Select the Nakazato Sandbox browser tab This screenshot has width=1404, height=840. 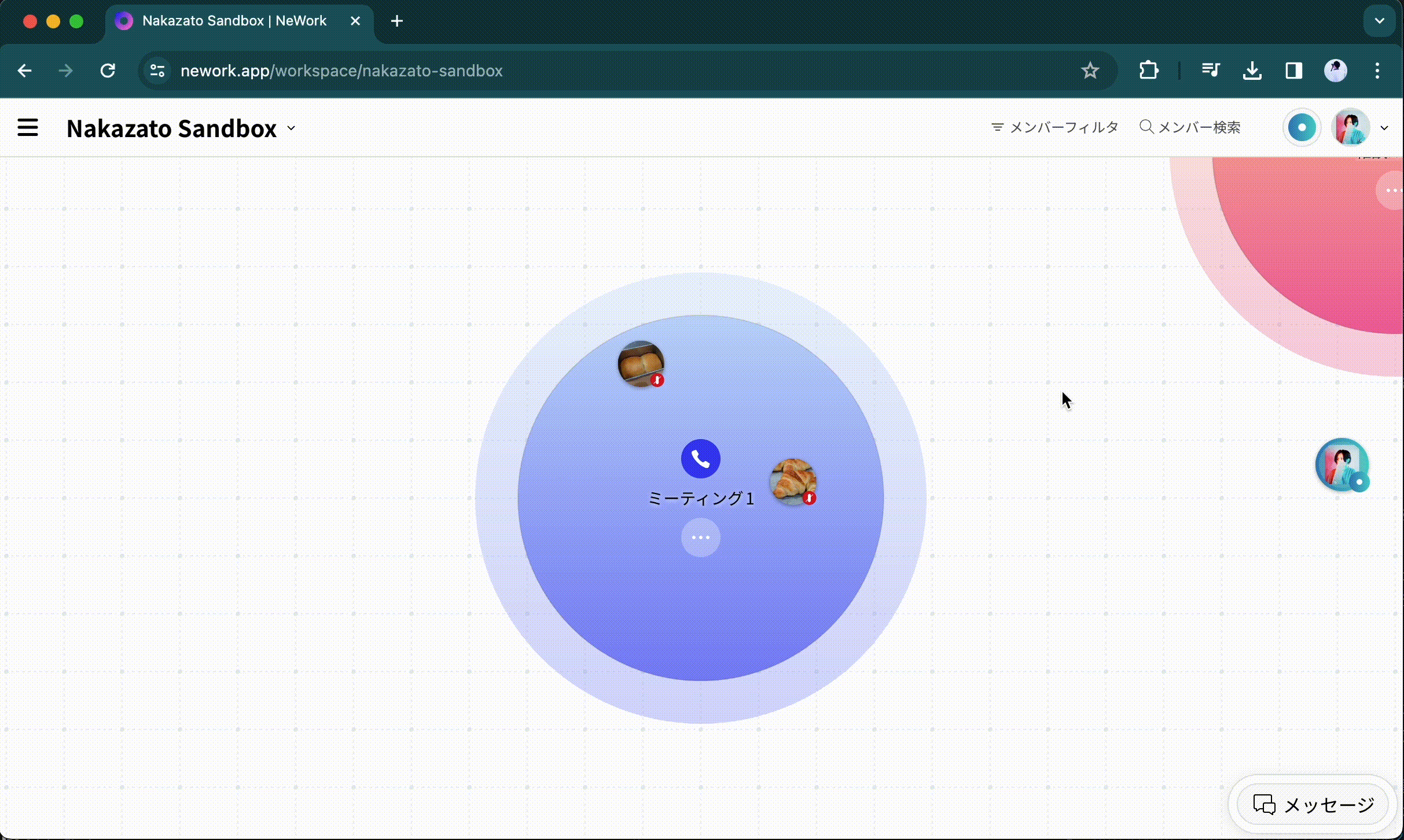pos(234,21)
